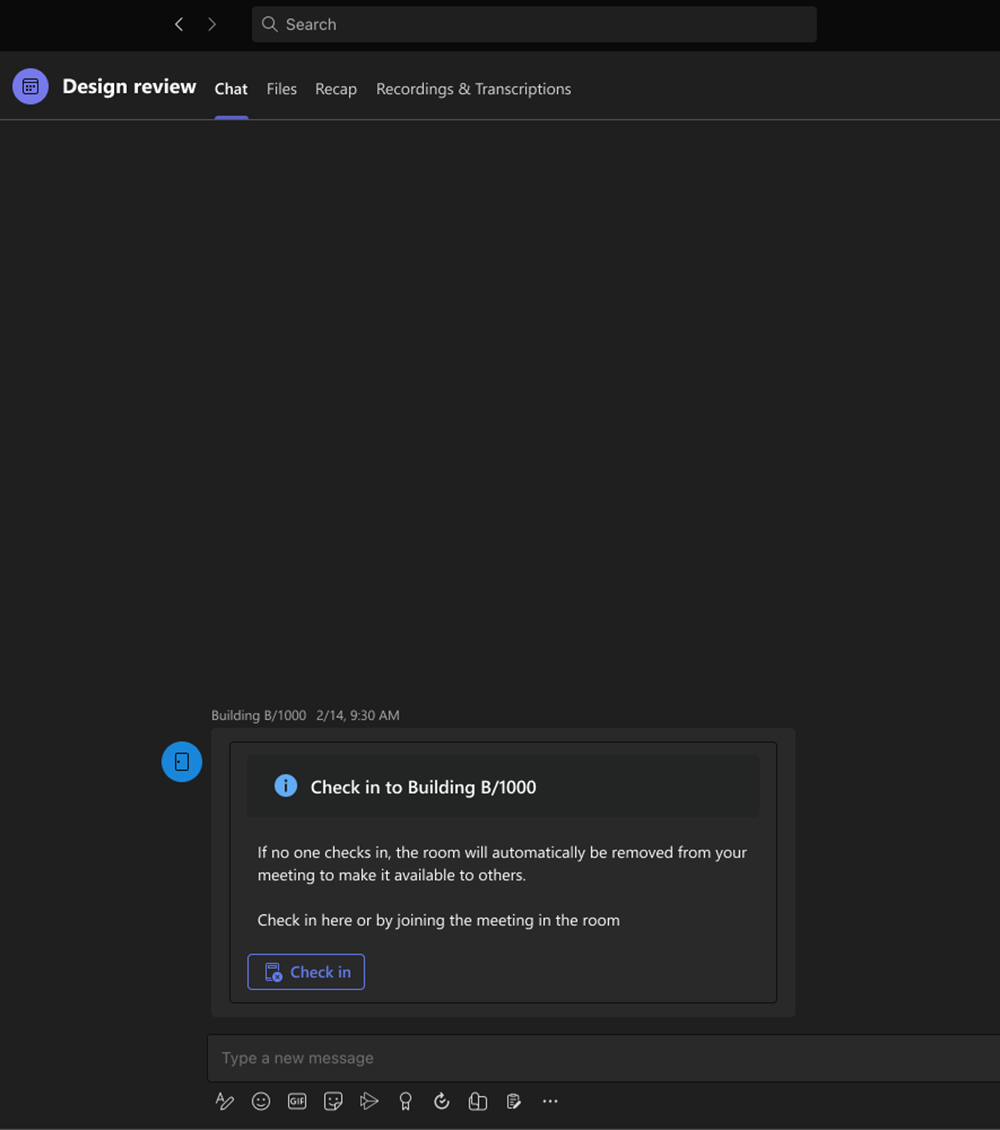
Task: Click the Design review meeting title
Action: 129,86
